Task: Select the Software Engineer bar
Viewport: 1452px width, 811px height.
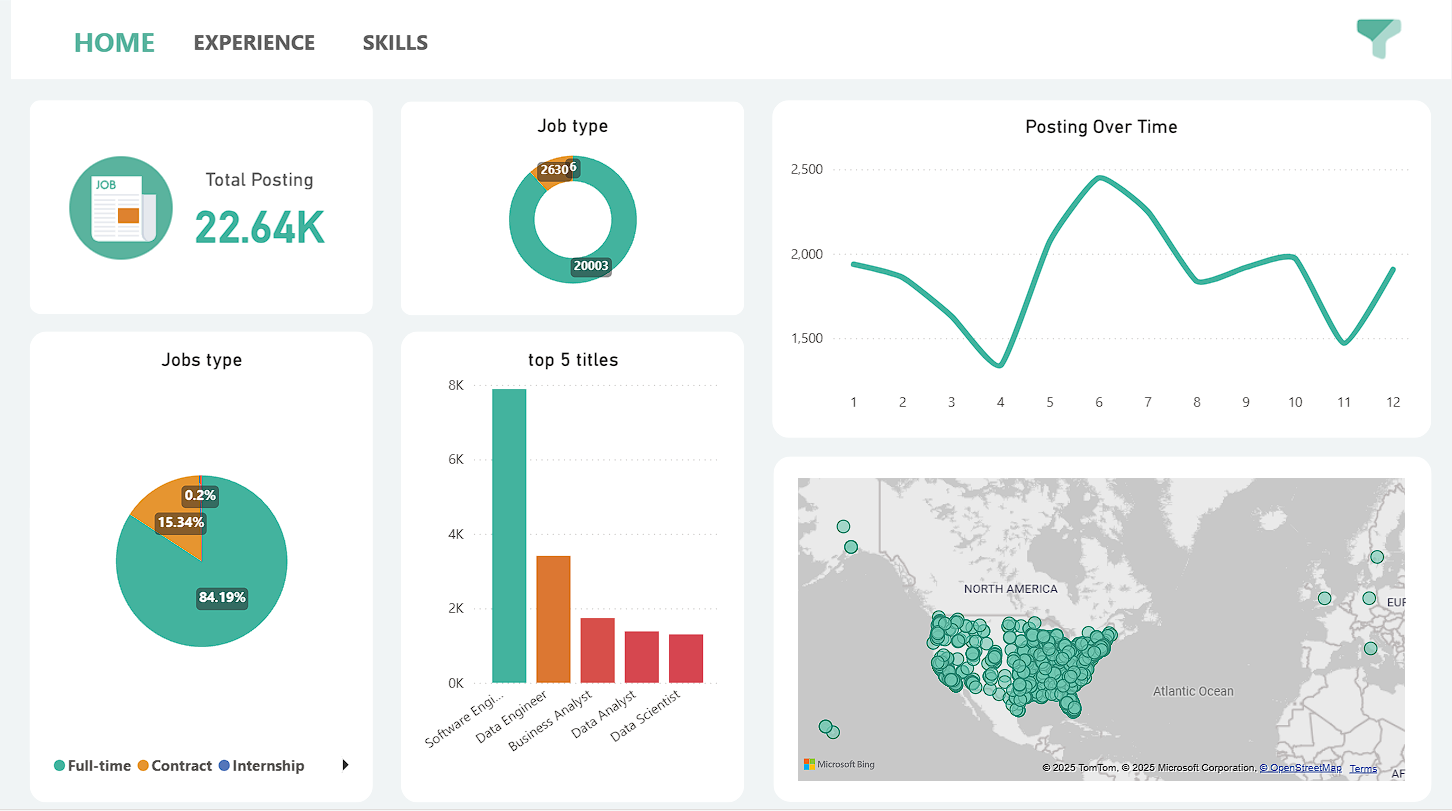Action: coord(509,535)
